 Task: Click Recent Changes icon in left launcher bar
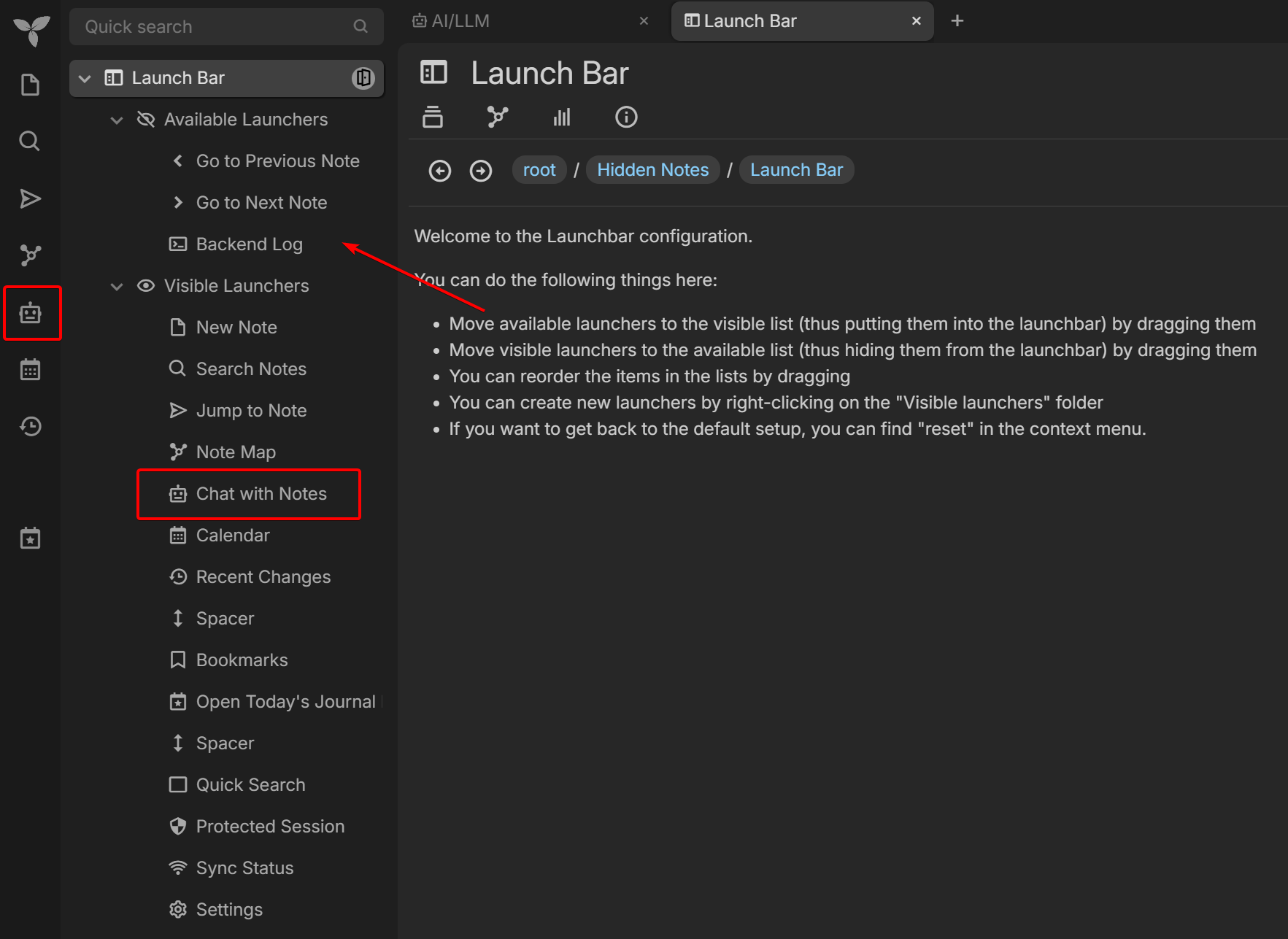tap(30, 426)
